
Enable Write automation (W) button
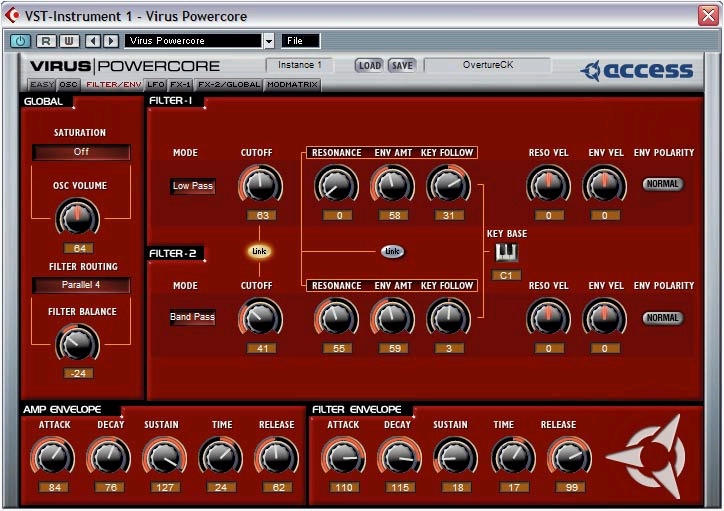click(69, 41)
